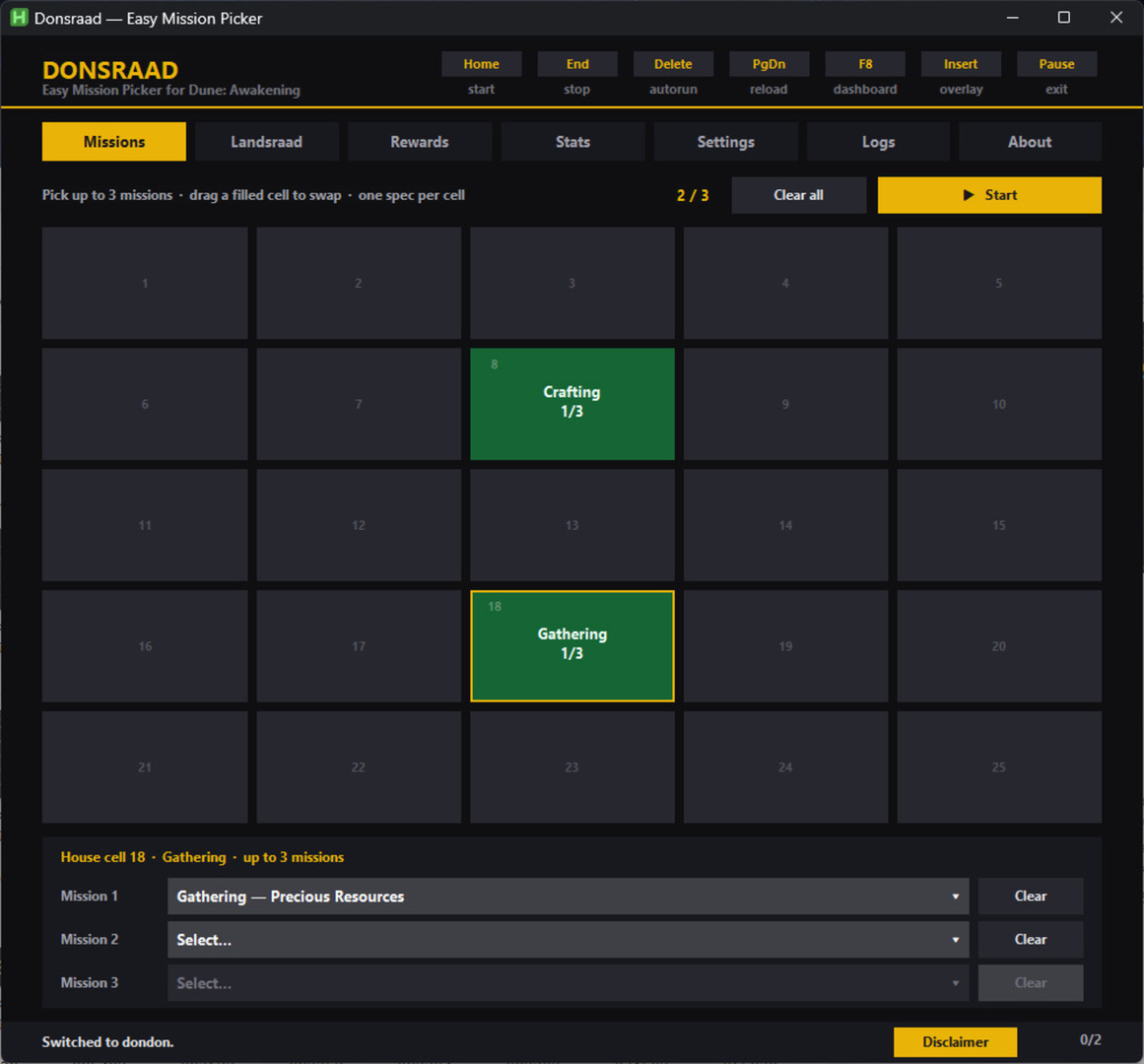Select grid cell 7

coord(359,404)
